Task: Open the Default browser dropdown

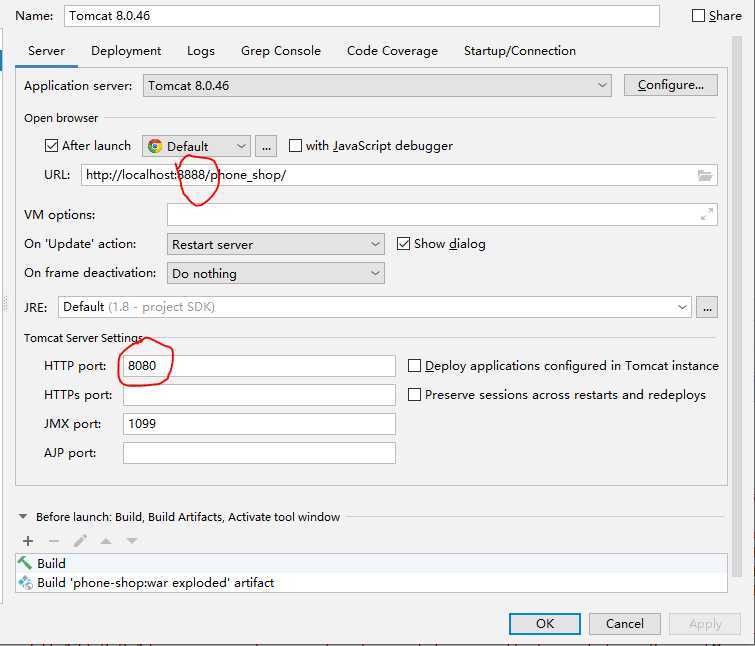Action: coord(196,146)
